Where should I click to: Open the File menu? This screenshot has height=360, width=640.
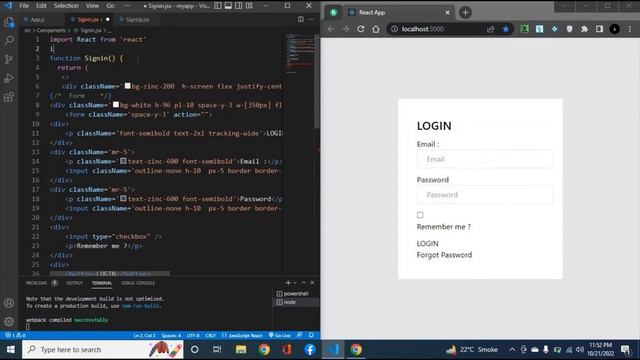(x=24, y=6)
